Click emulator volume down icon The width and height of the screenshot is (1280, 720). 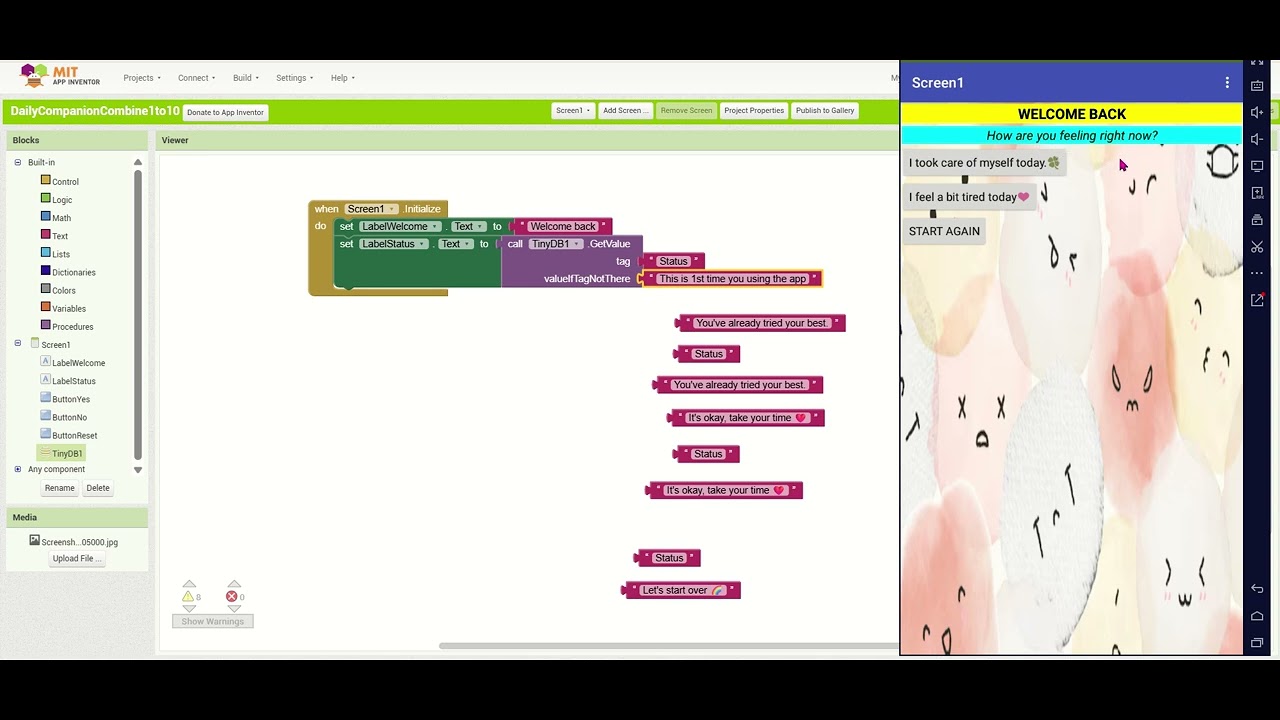coord(1257,139)
